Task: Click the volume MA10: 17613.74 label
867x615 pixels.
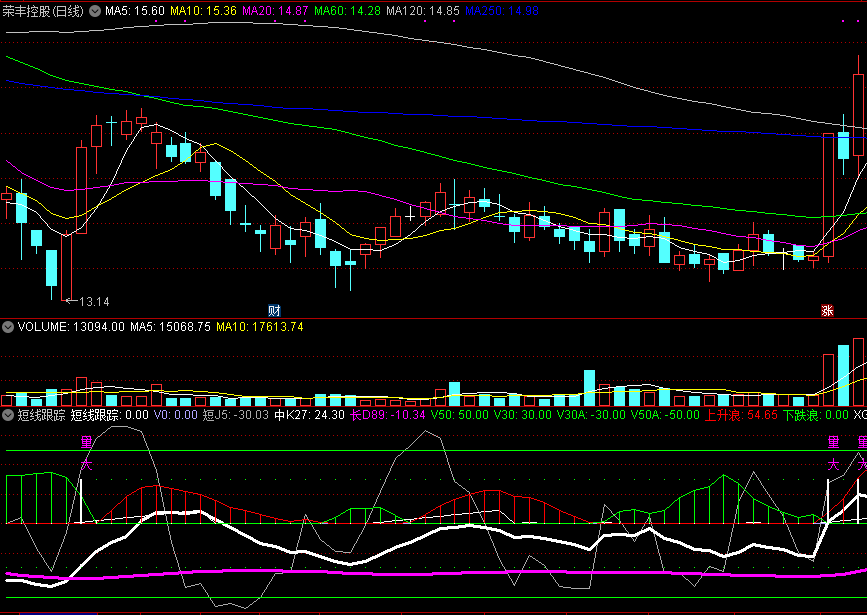Action: click(x=259, y=327)
